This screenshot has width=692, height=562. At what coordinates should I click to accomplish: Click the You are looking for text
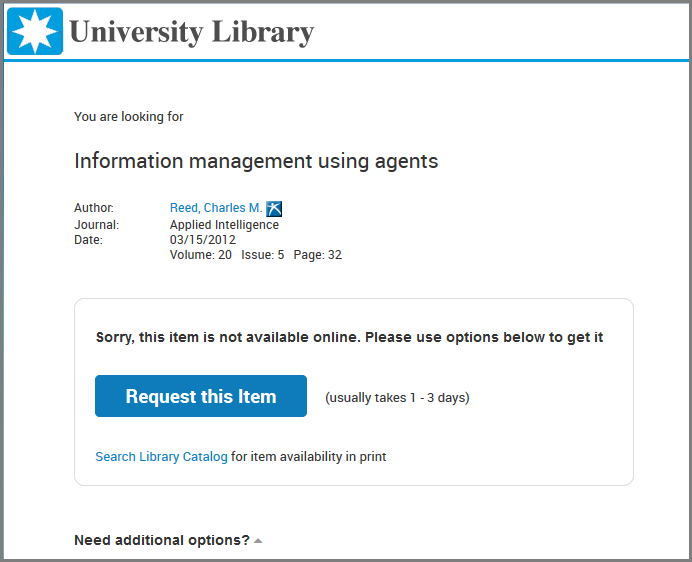coord(129,117)
